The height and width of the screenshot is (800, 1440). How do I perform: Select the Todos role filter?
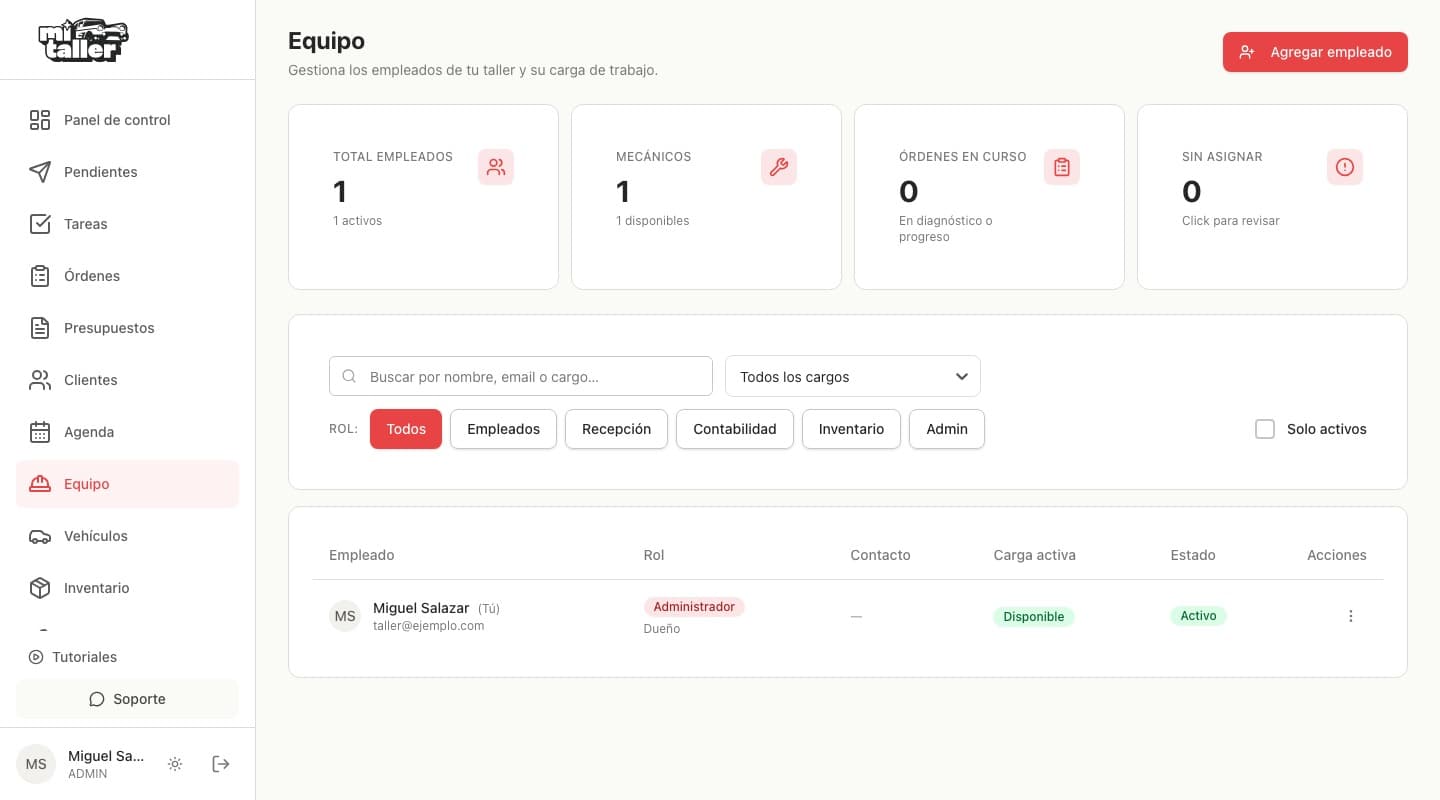tap(406, 429)
